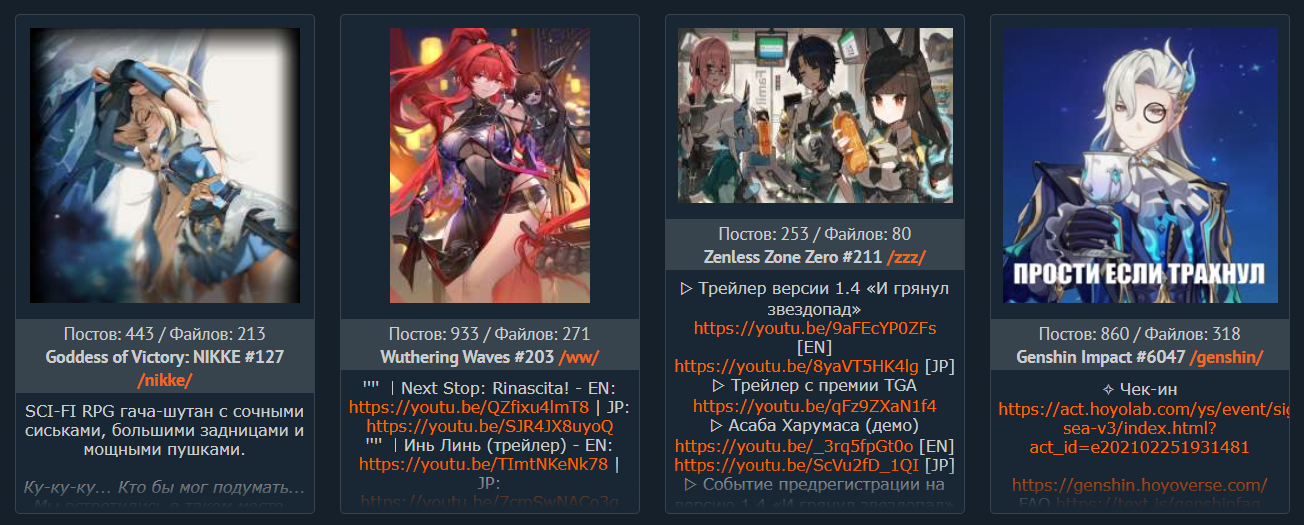Open the Zenless Zone Zero thread image
Image resolution: width=1304 pixels, height=525 pixels.
815,115
